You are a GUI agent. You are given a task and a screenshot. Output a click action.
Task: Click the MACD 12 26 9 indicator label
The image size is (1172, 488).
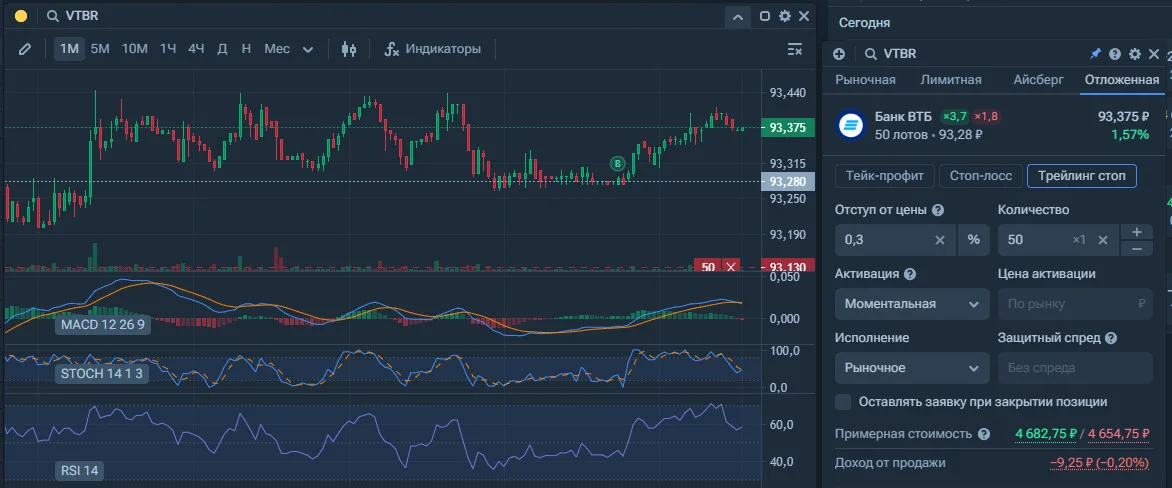(x=103, y=326)
